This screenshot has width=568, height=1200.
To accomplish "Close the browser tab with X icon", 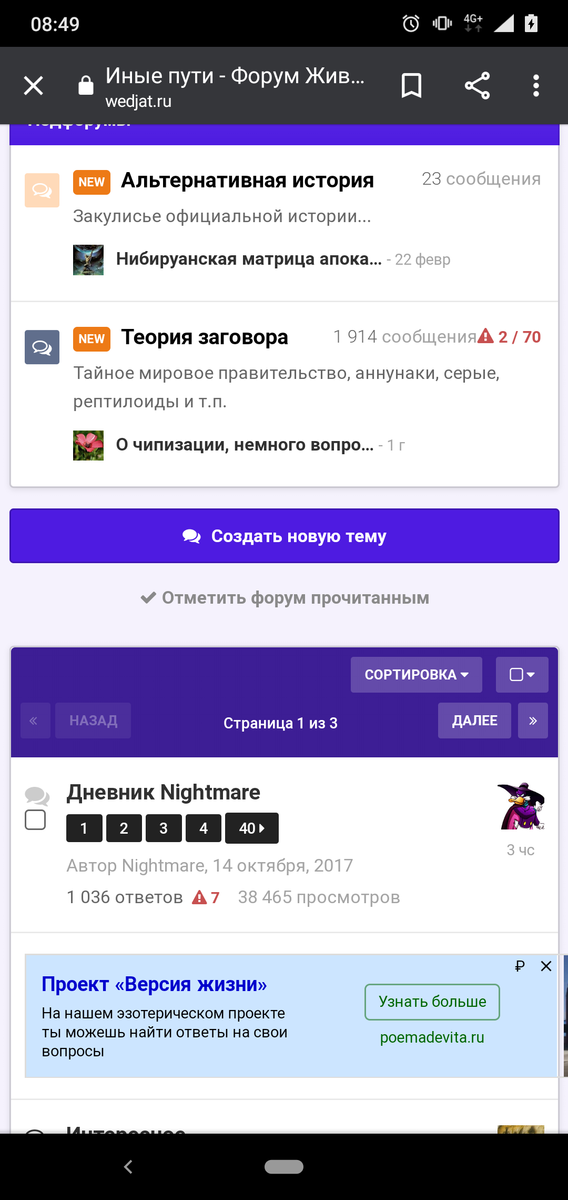I will (x=33, y=86).
